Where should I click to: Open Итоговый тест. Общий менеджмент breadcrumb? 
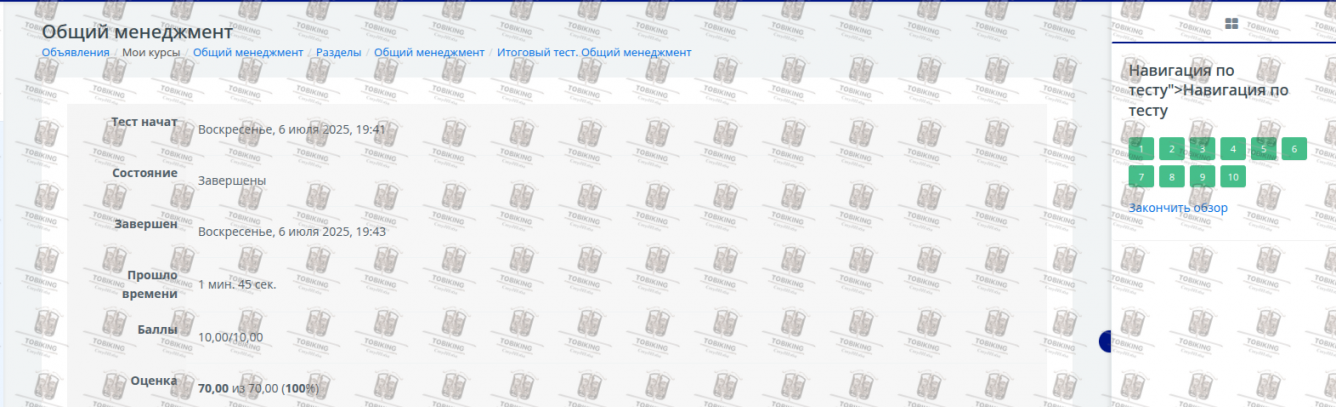pyautogui.click(x=594, y=52)
